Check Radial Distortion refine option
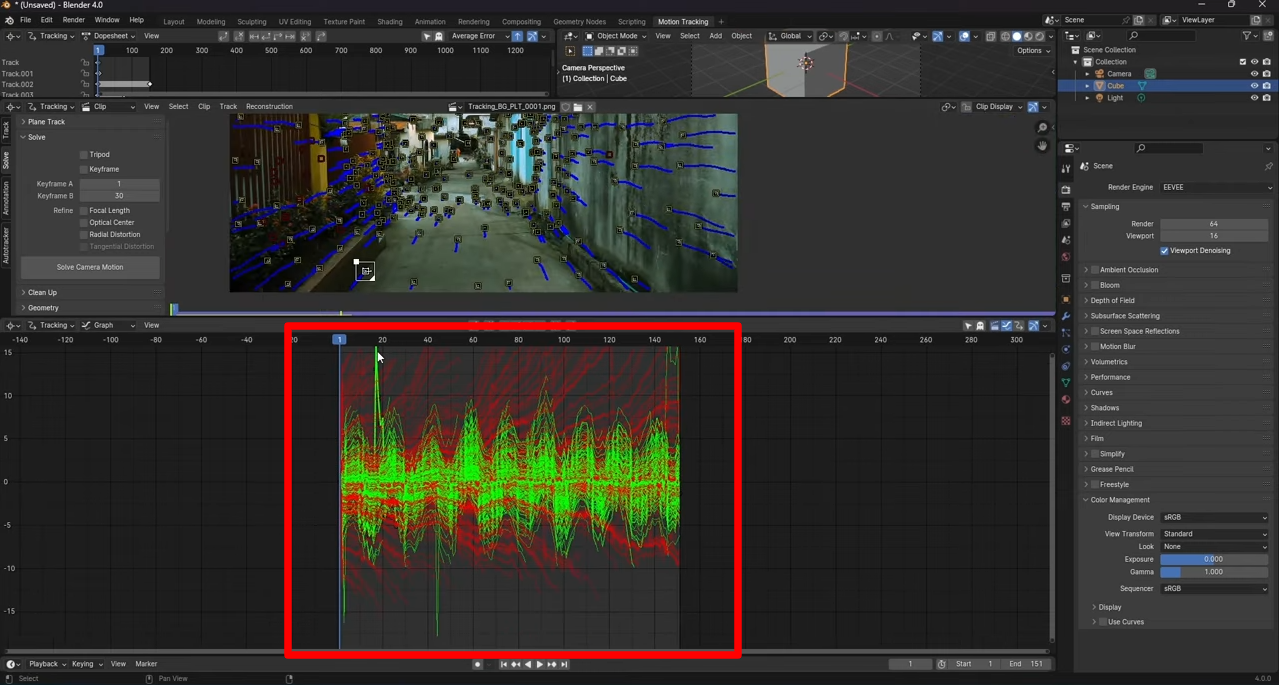 (84, 235)
